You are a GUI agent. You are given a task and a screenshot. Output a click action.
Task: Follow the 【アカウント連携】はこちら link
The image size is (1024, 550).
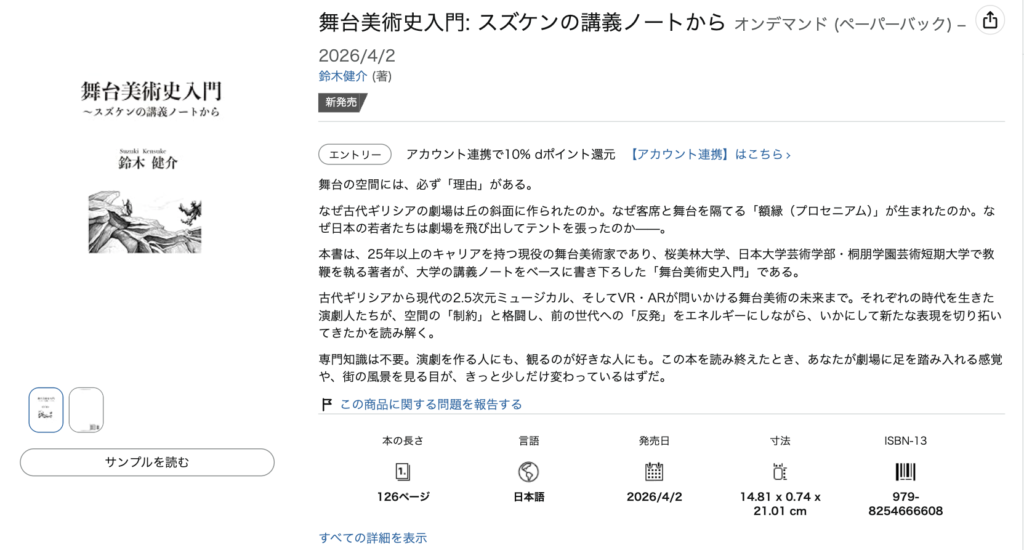710,154
